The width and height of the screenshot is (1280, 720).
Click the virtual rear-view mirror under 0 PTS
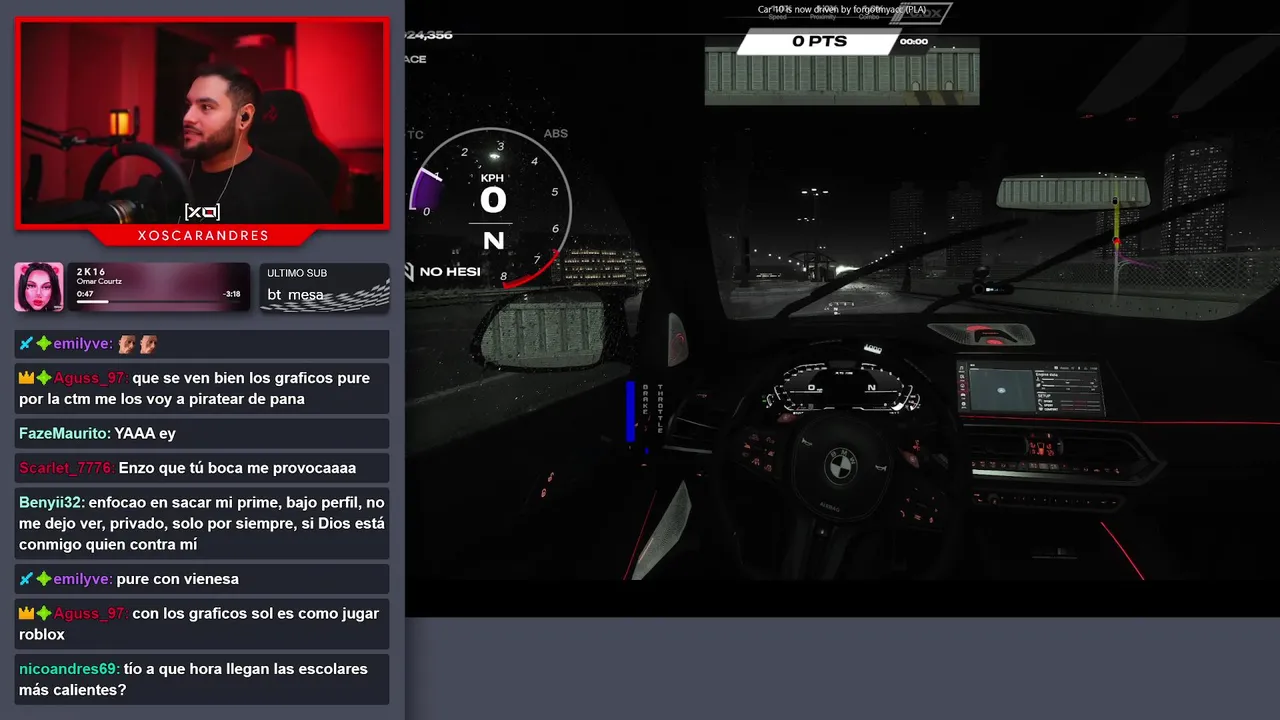coord(842,76)
